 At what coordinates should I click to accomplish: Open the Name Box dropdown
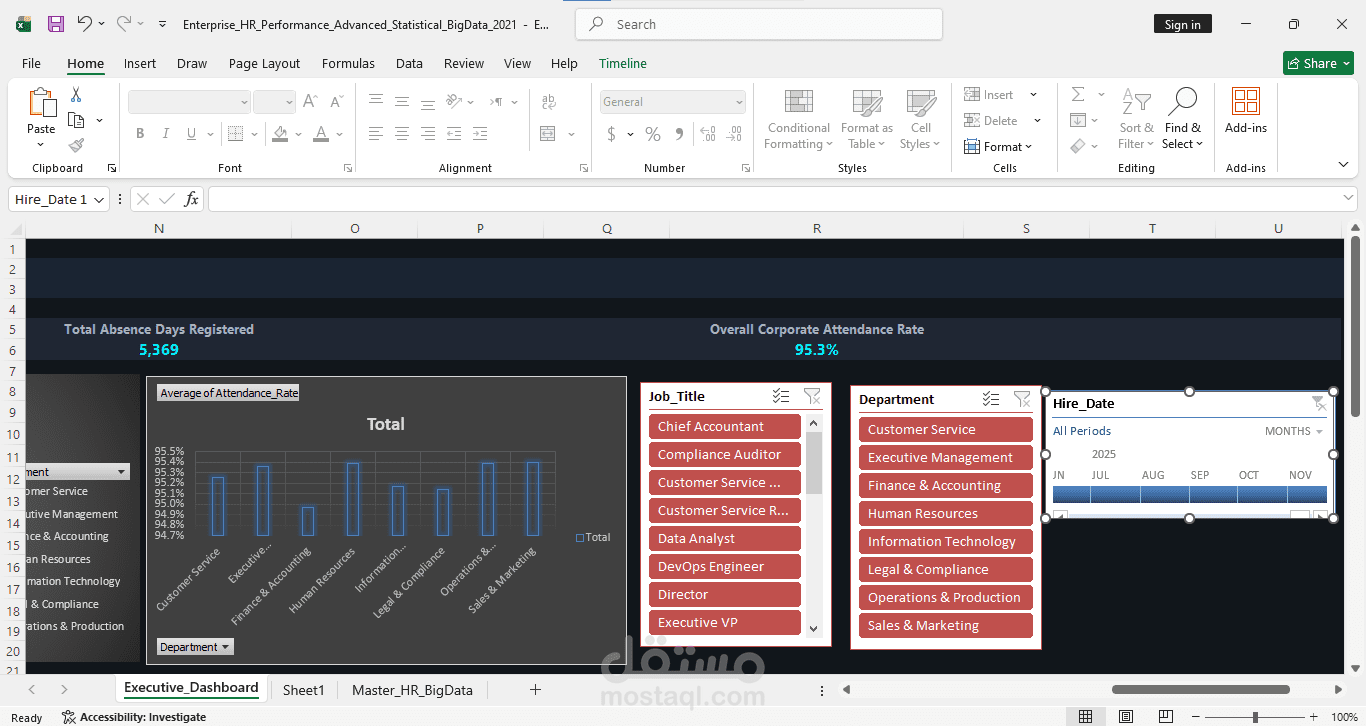[99, 199]
